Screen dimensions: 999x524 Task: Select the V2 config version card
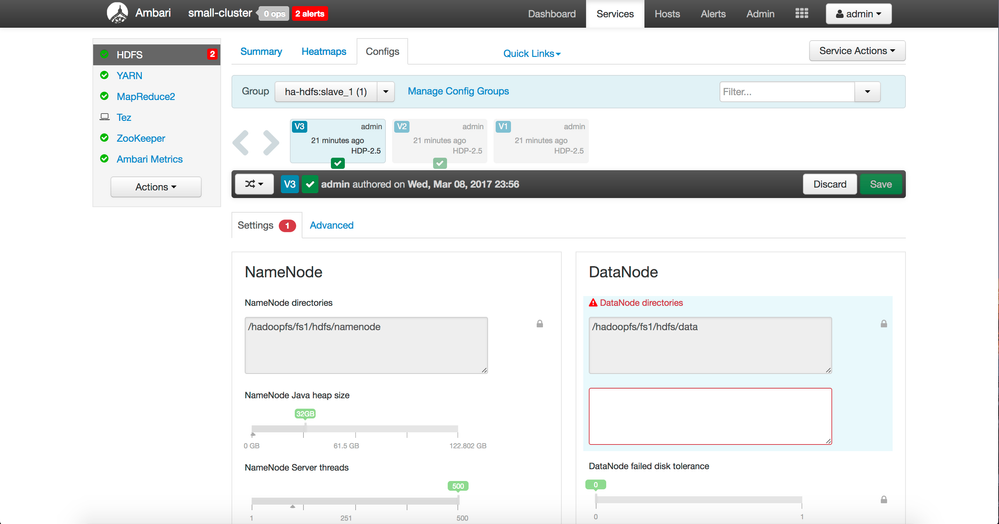point(440,141)
